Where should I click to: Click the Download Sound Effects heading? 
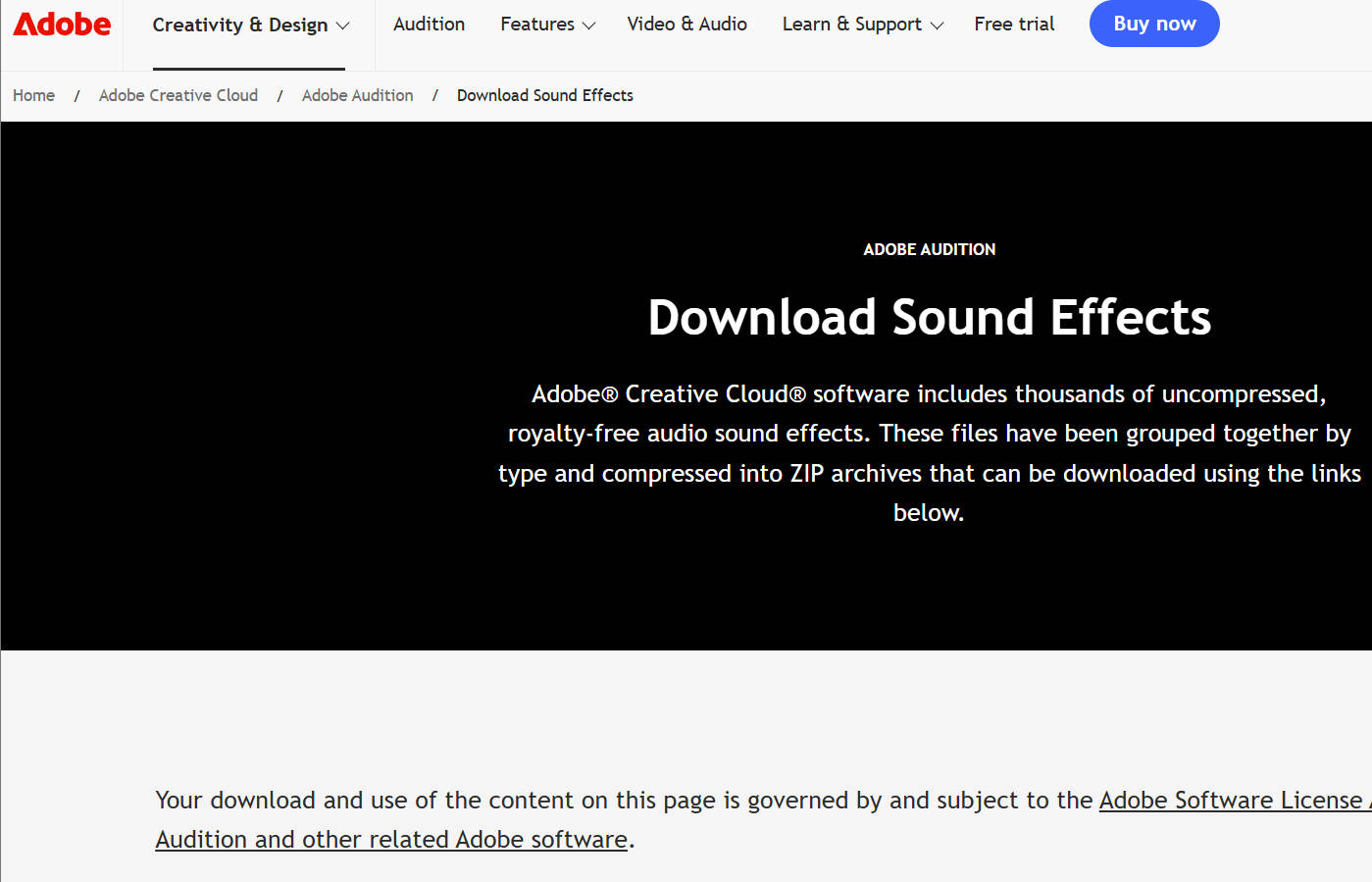click(x=929, y=317)
